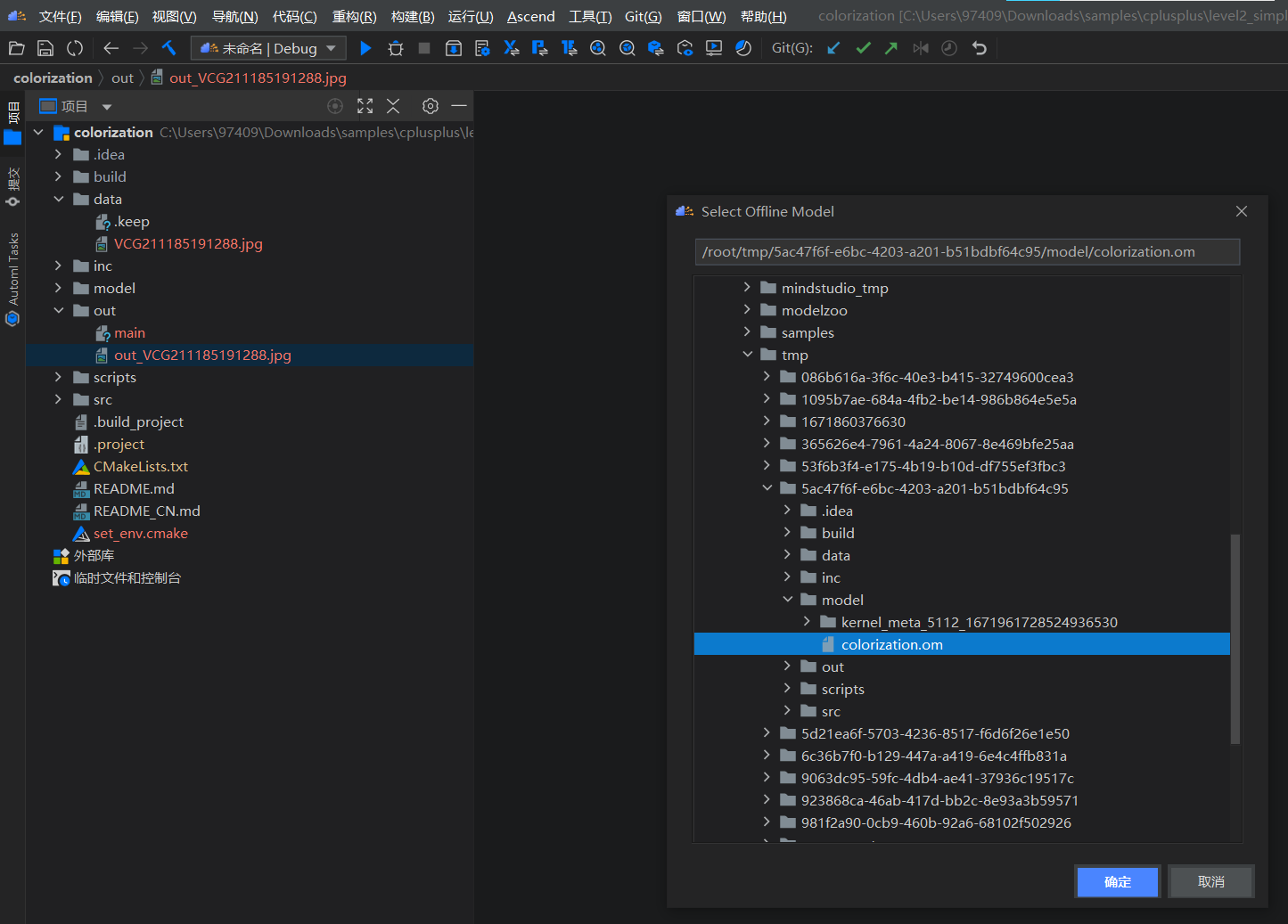Collapse the tmp folder in dialog
The width and height of the screenshot is (1288, 924).
(747, 355)
